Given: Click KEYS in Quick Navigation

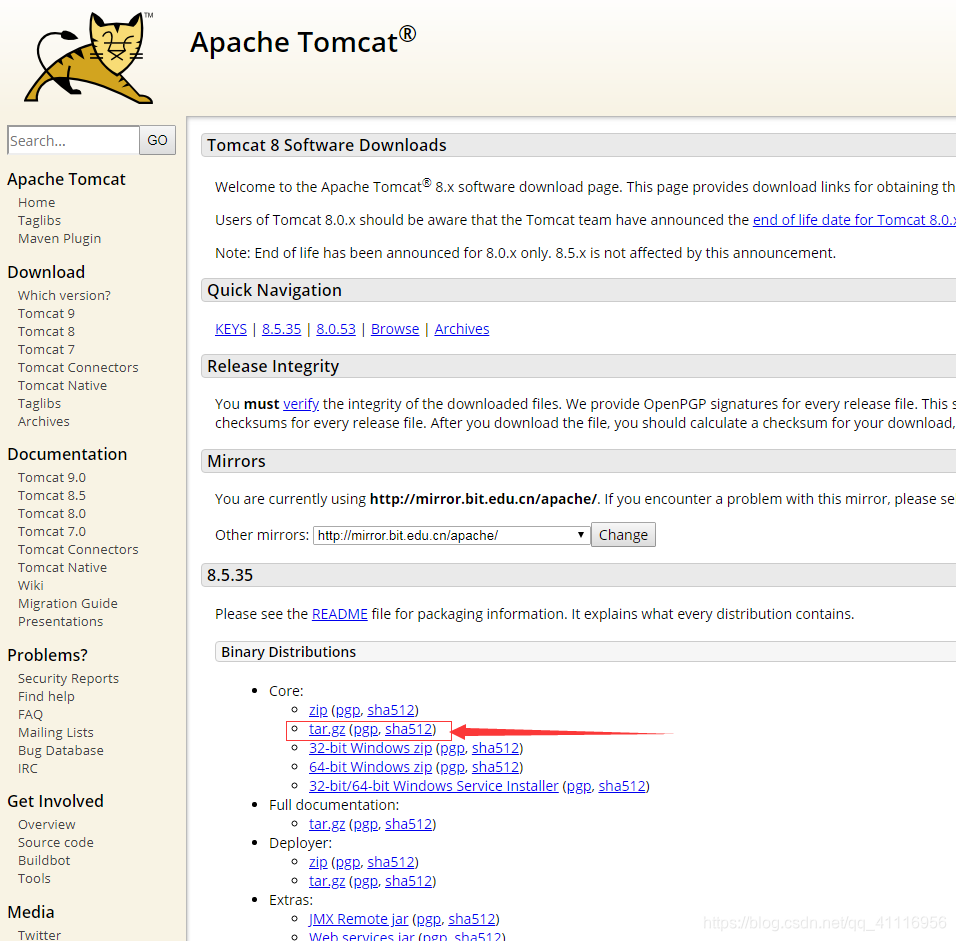Looking at the screenshot, I should [231, 329].
